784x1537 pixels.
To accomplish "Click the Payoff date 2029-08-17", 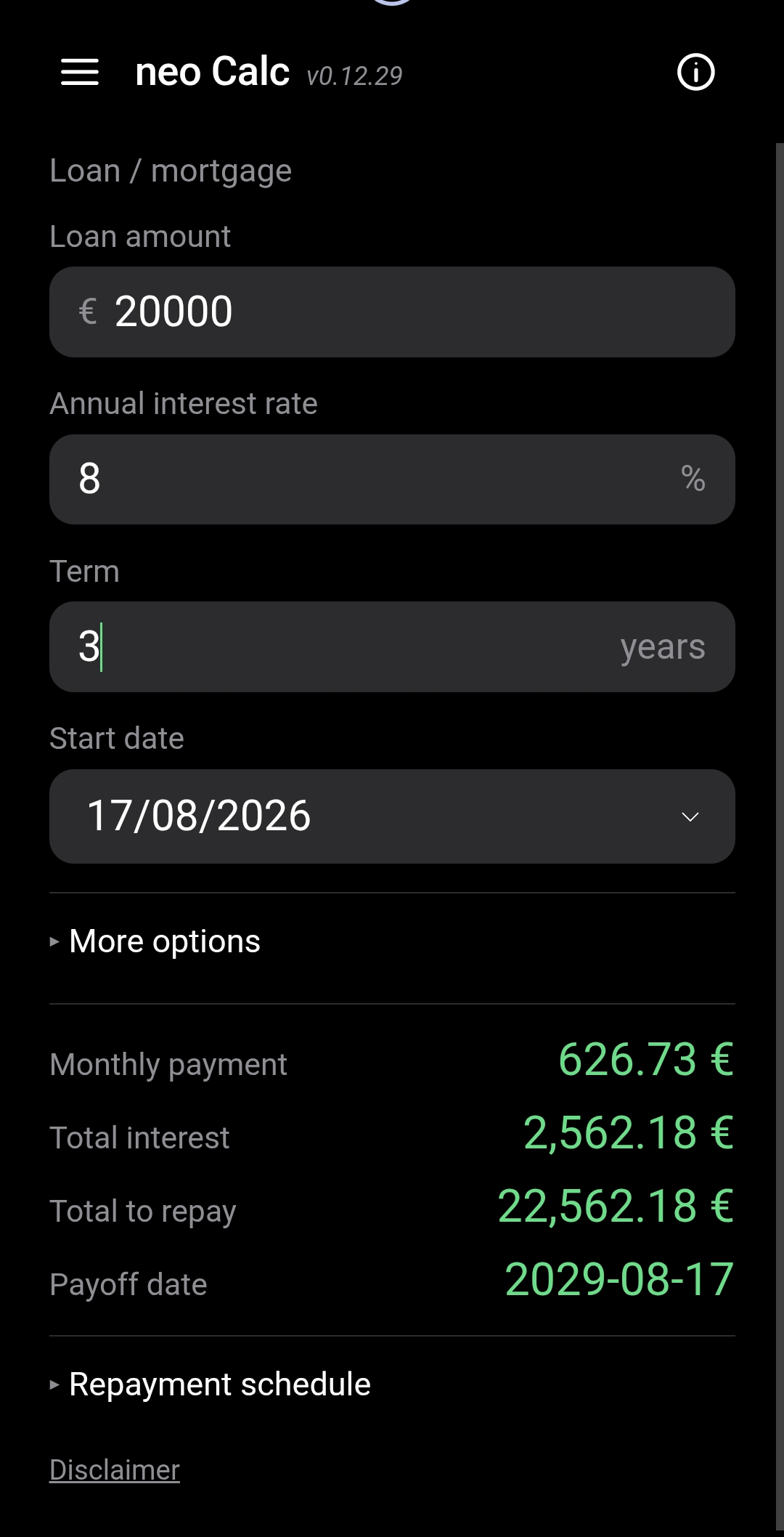I will tap(619, 1279).
